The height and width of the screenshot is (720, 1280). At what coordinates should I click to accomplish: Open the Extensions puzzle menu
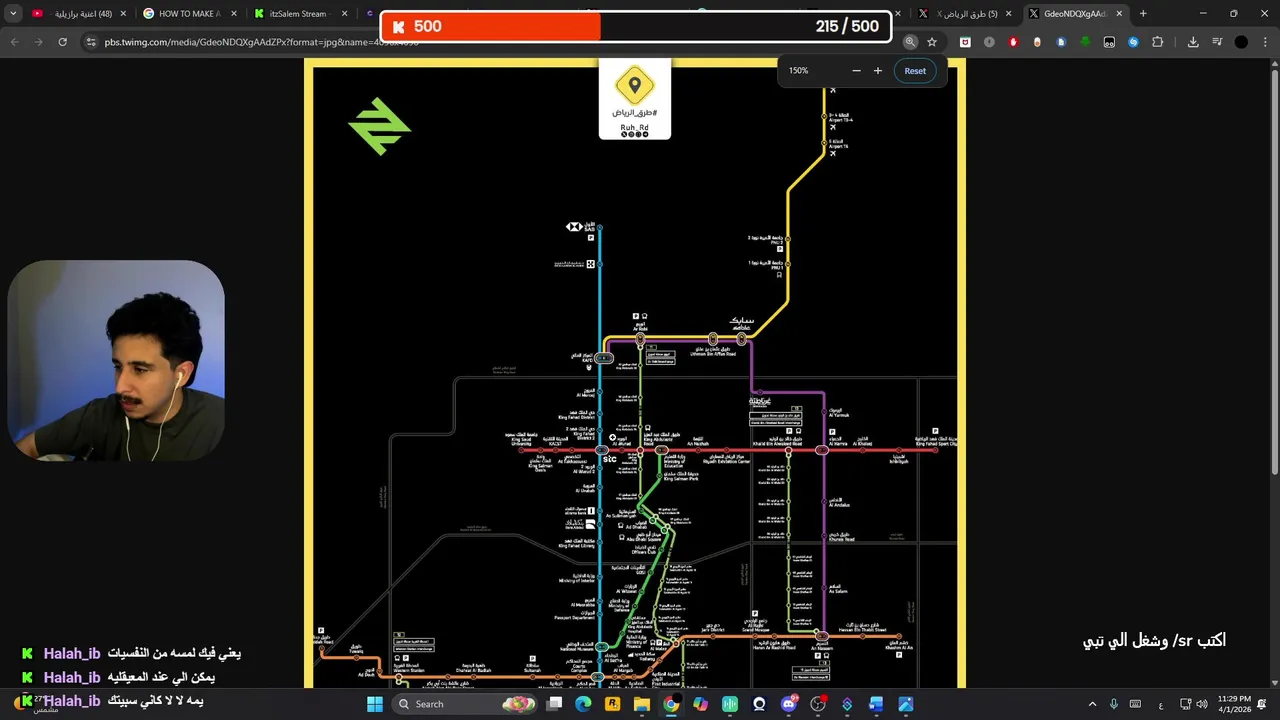click(1157, 42)
